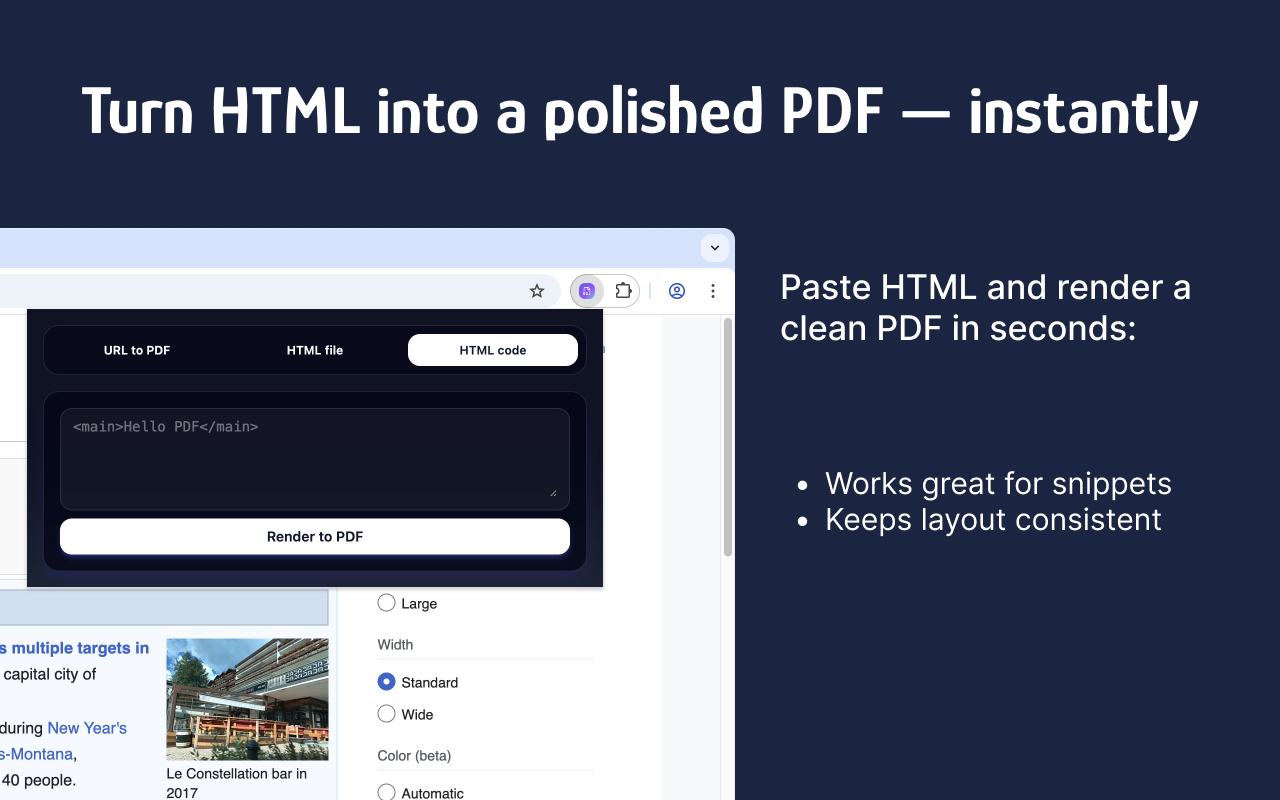
Task: Open the Le Constellation bar photo thumbnail
Action: point(247,699)
